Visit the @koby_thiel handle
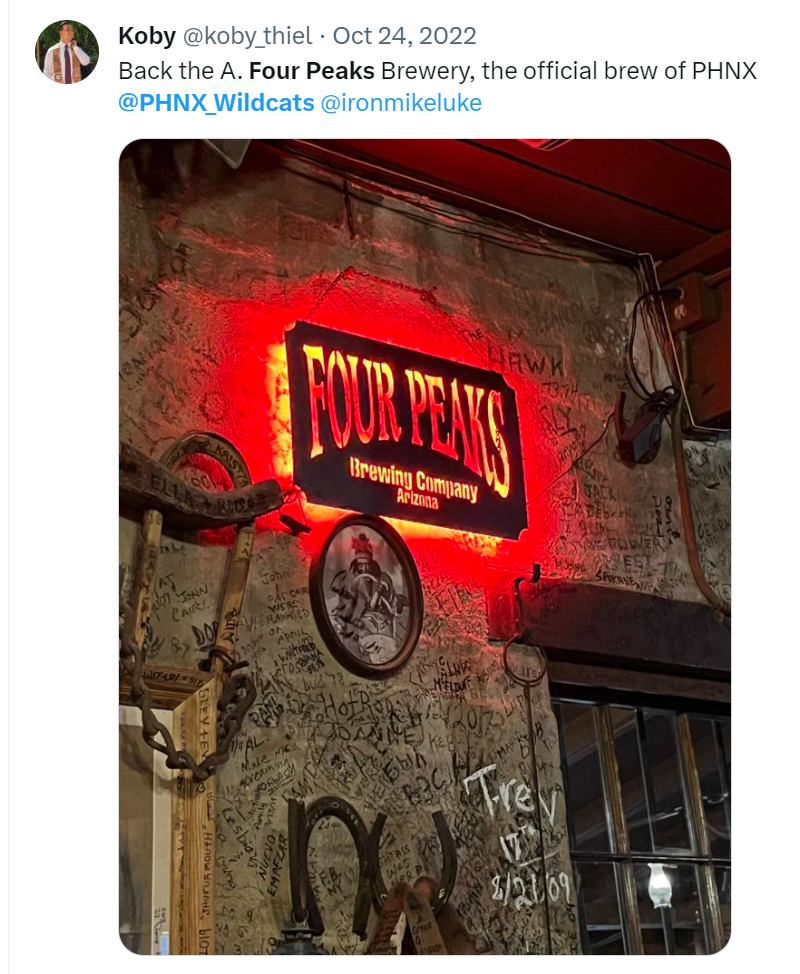This screenshot has width=800, height=974. pos(247,36)
